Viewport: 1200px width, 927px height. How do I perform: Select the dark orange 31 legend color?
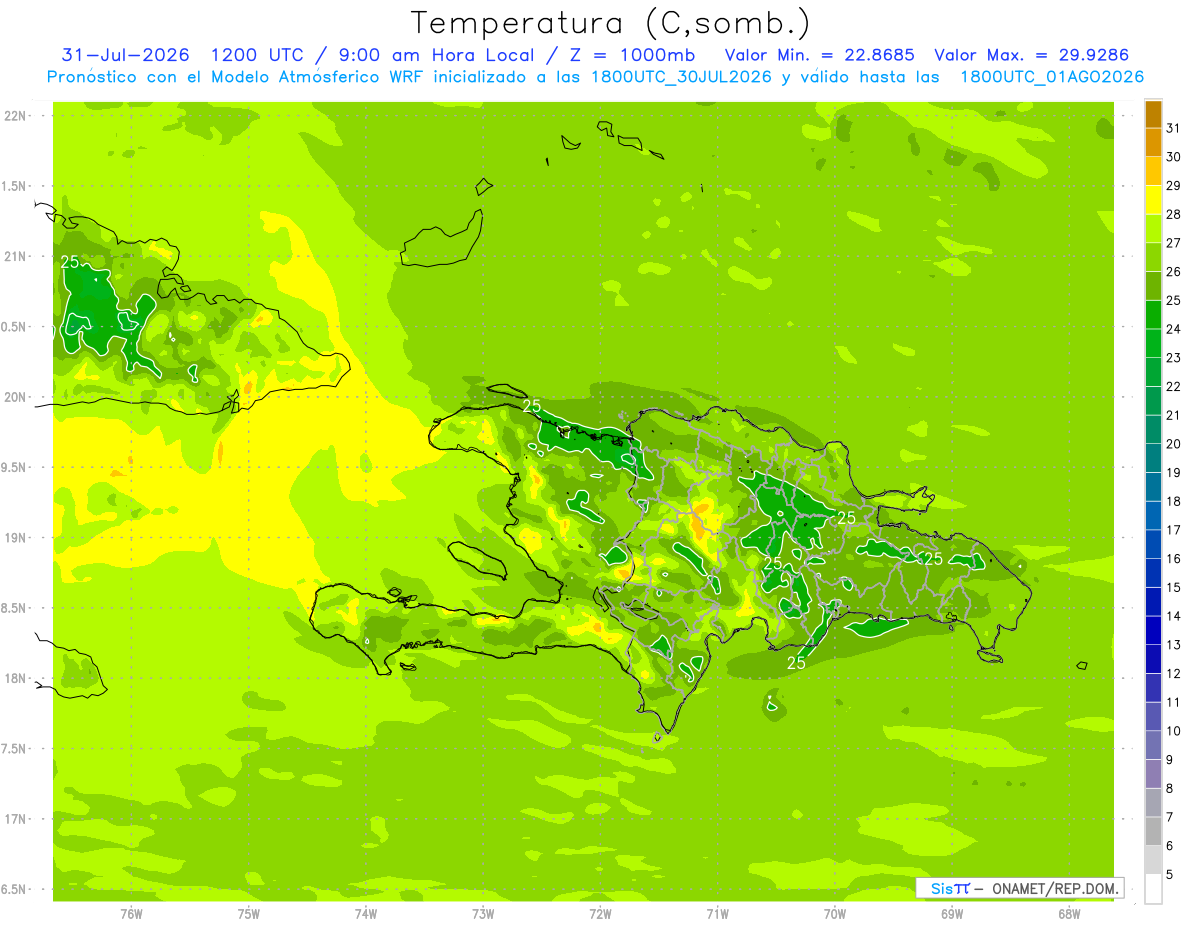click(1153, 114)
